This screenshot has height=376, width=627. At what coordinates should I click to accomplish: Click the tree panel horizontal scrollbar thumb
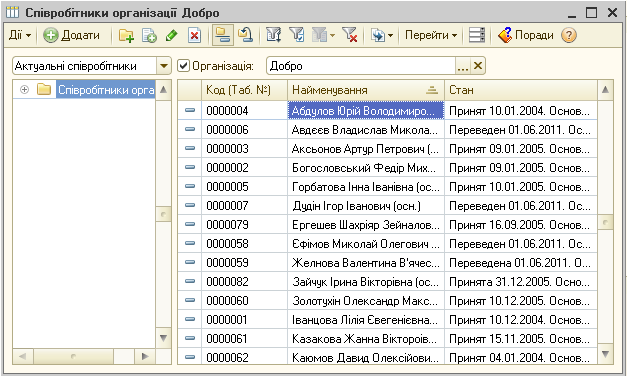point(73,356)
